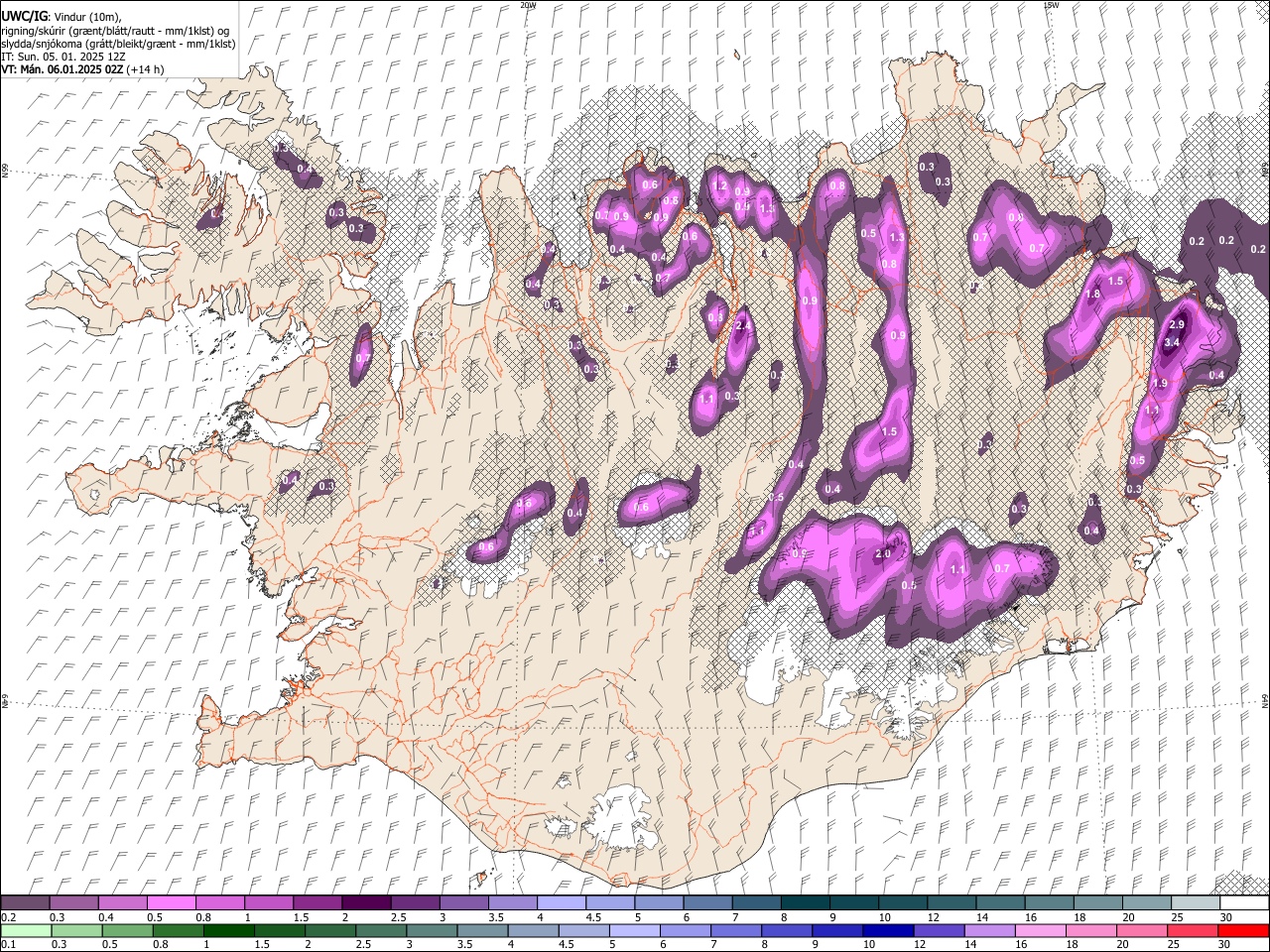Select the dark teal swatch labeled 8
The height and width of the screenshot is (952, 1270).
pyautogui.click(x=806, y=903)
